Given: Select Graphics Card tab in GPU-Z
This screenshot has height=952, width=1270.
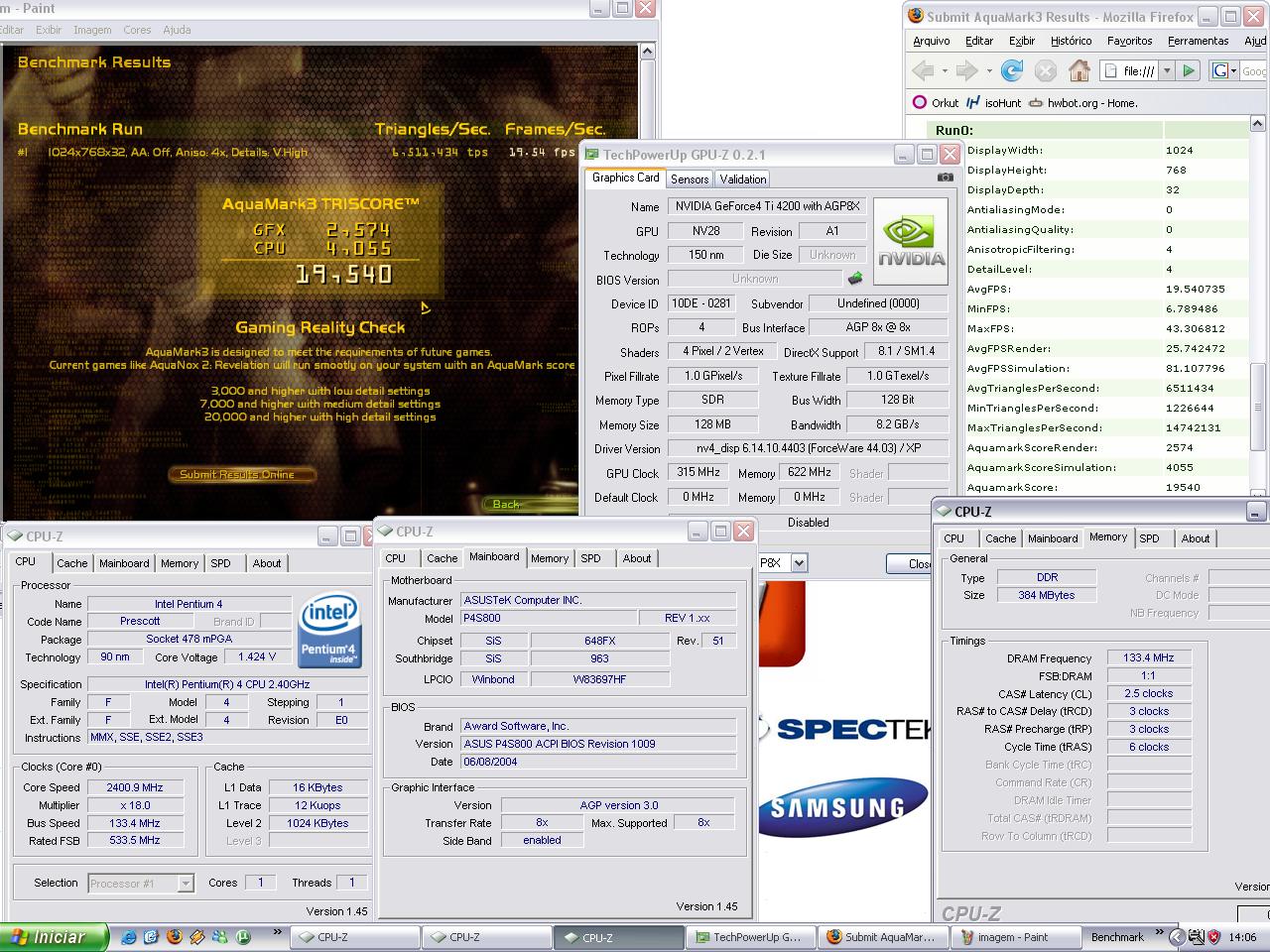Looking at the screenshot, I should coord(625,178).
